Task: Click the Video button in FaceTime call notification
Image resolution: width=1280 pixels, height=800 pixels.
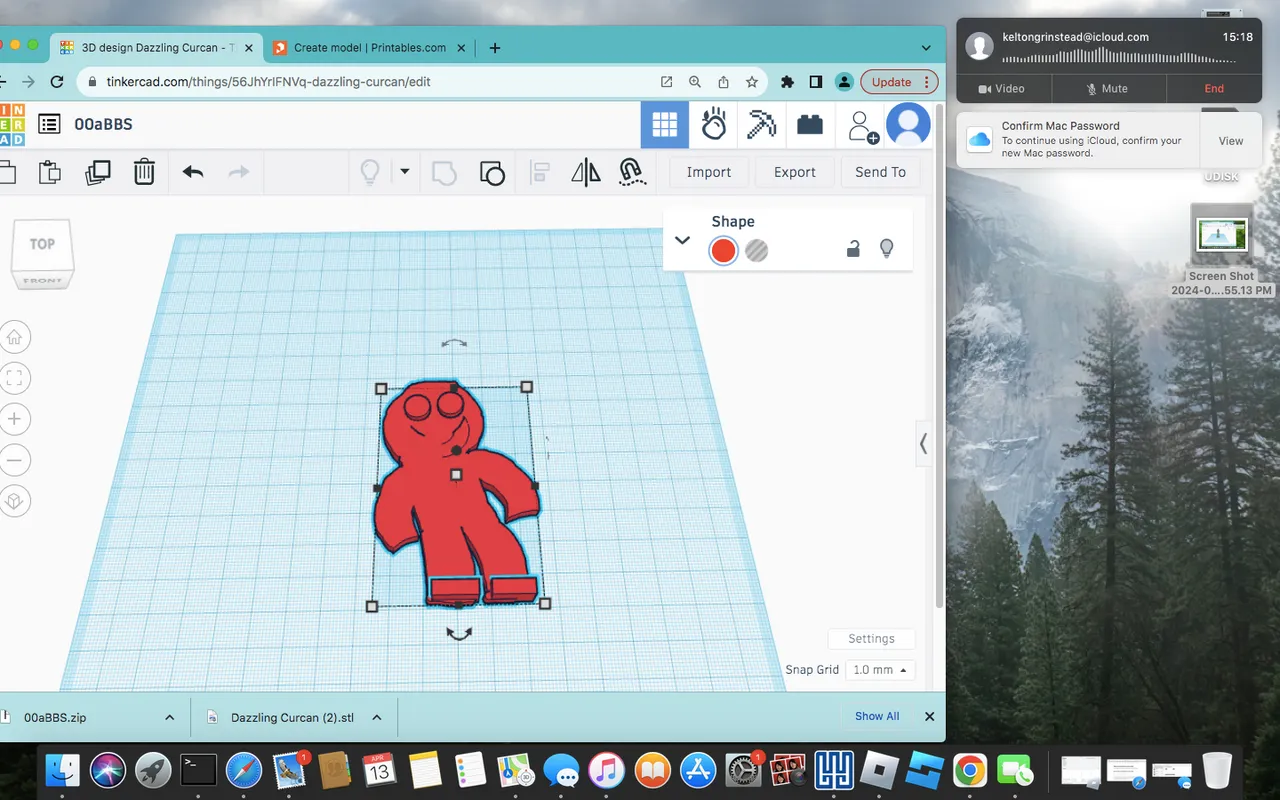Action: click(1001, 88)
